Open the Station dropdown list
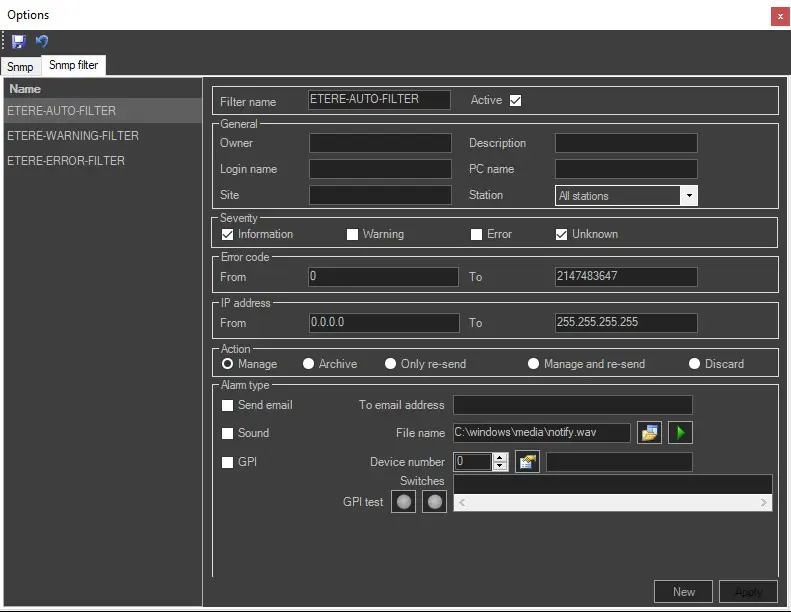 [688, 196]
